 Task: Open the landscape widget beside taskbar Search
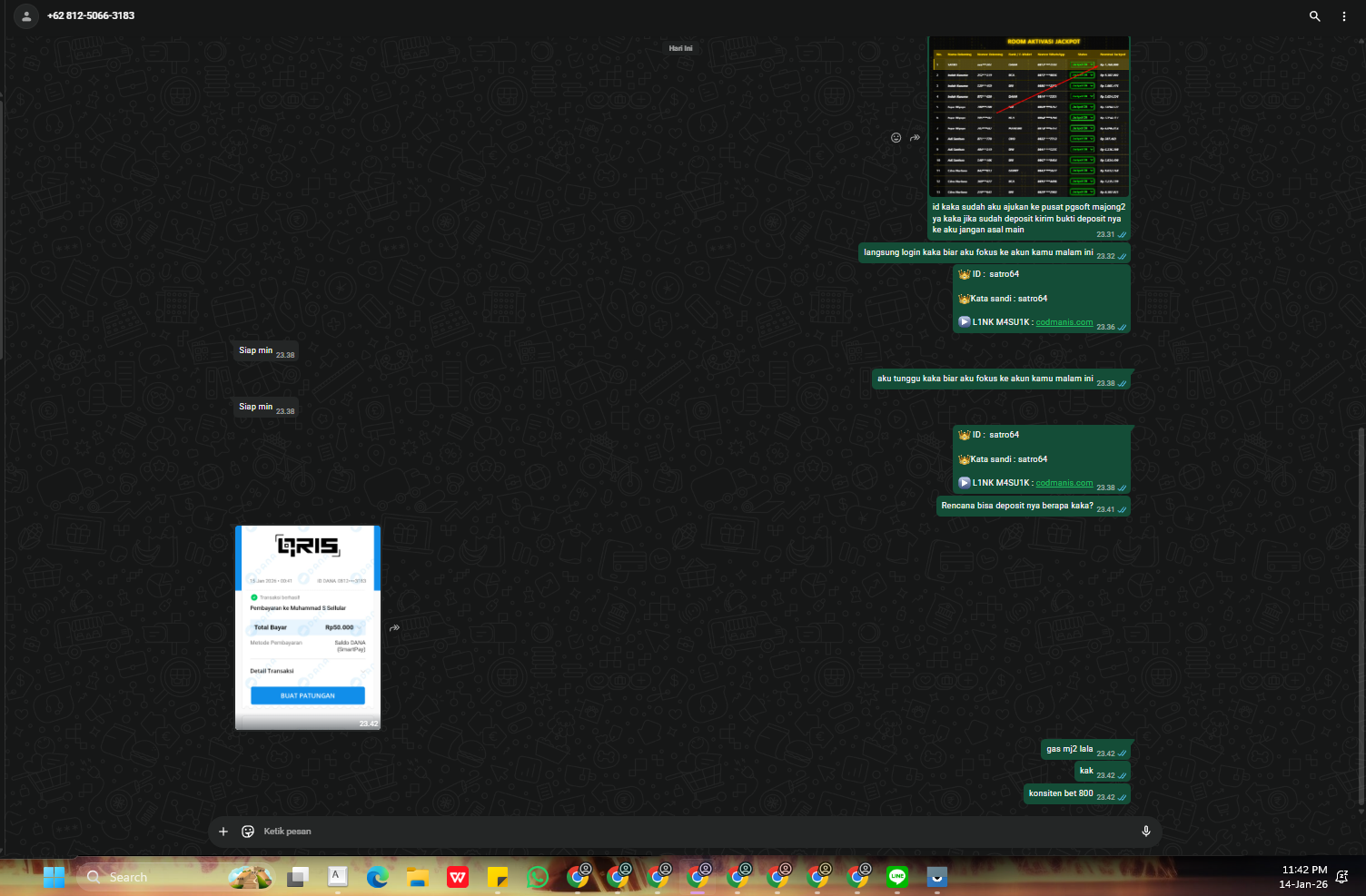point(250,877)
